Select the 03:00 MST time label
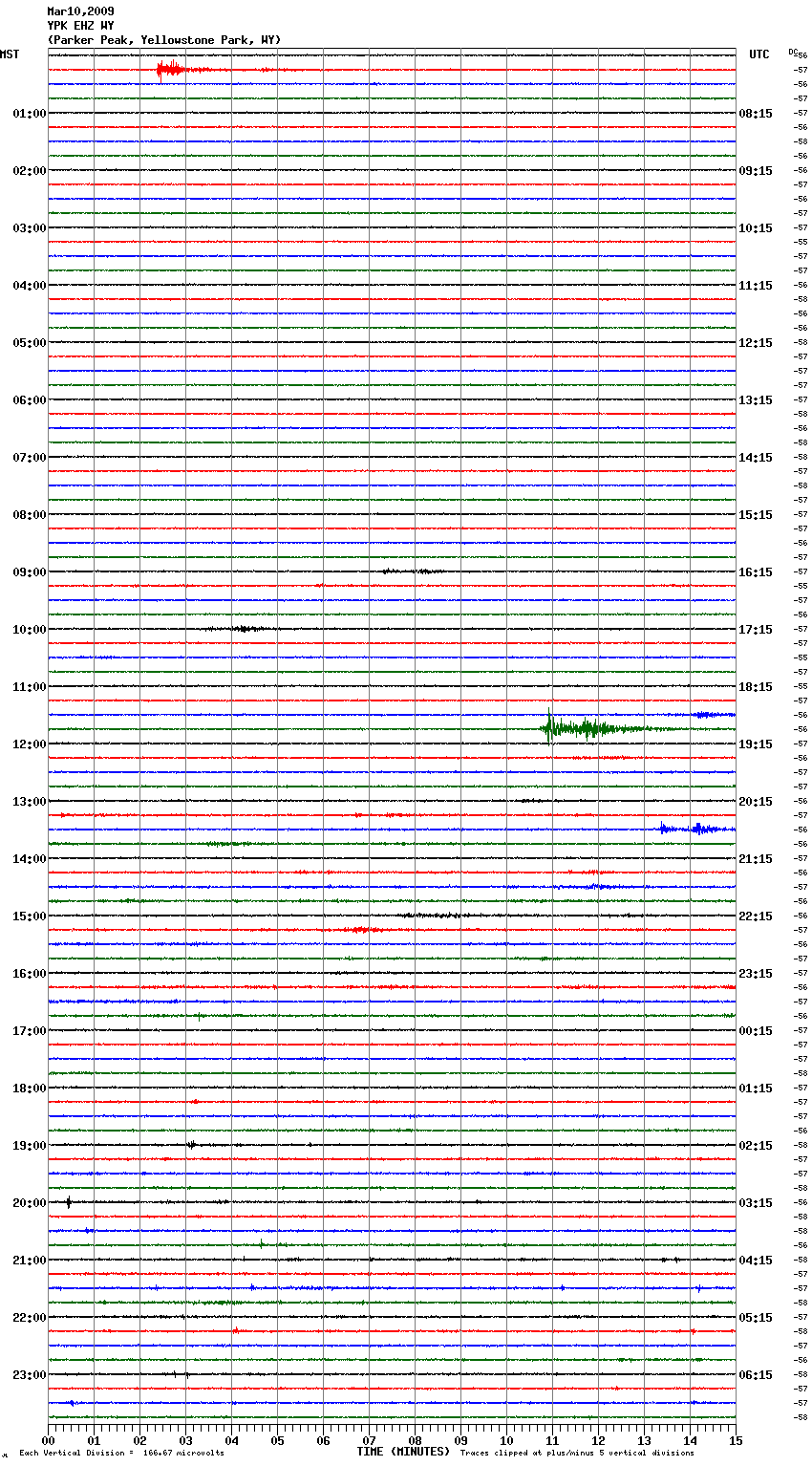812x1466 pixels. (30, 228)
